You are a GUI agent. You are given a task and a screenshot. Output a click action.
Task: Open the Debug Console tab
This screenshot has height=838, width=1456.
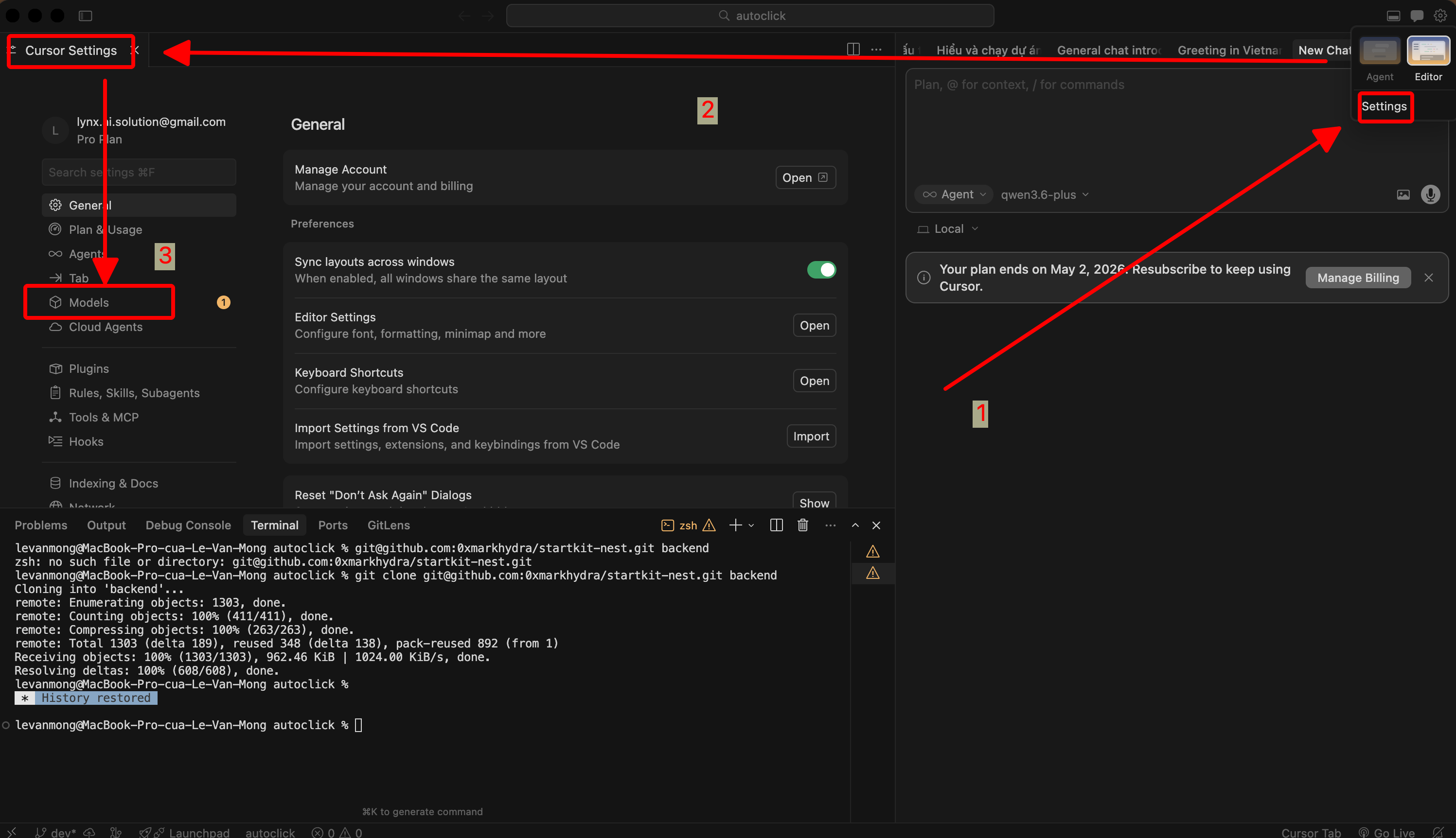pos(188,525)
